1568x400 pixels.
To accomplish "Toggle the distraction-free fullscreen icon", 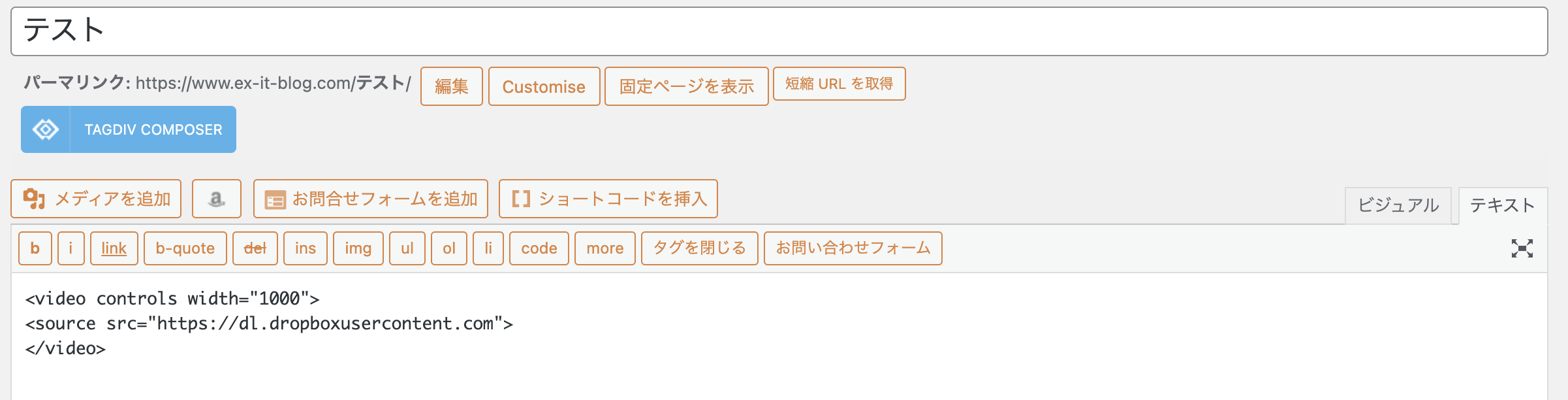I will click(x=1522, y=248).
